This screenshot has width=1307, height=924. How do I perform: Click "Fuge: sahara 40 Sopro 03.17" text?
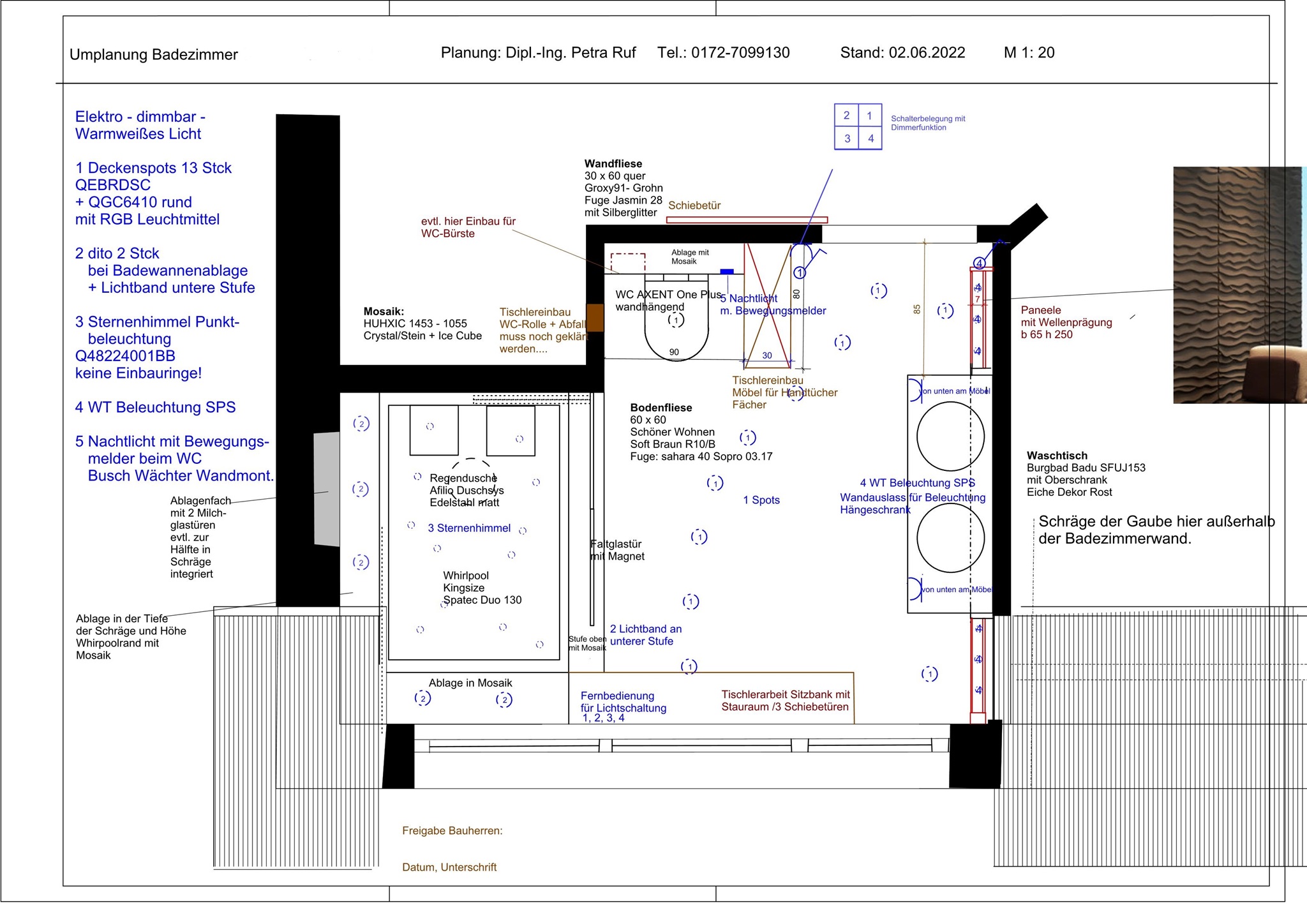click(x=701, y=456)
